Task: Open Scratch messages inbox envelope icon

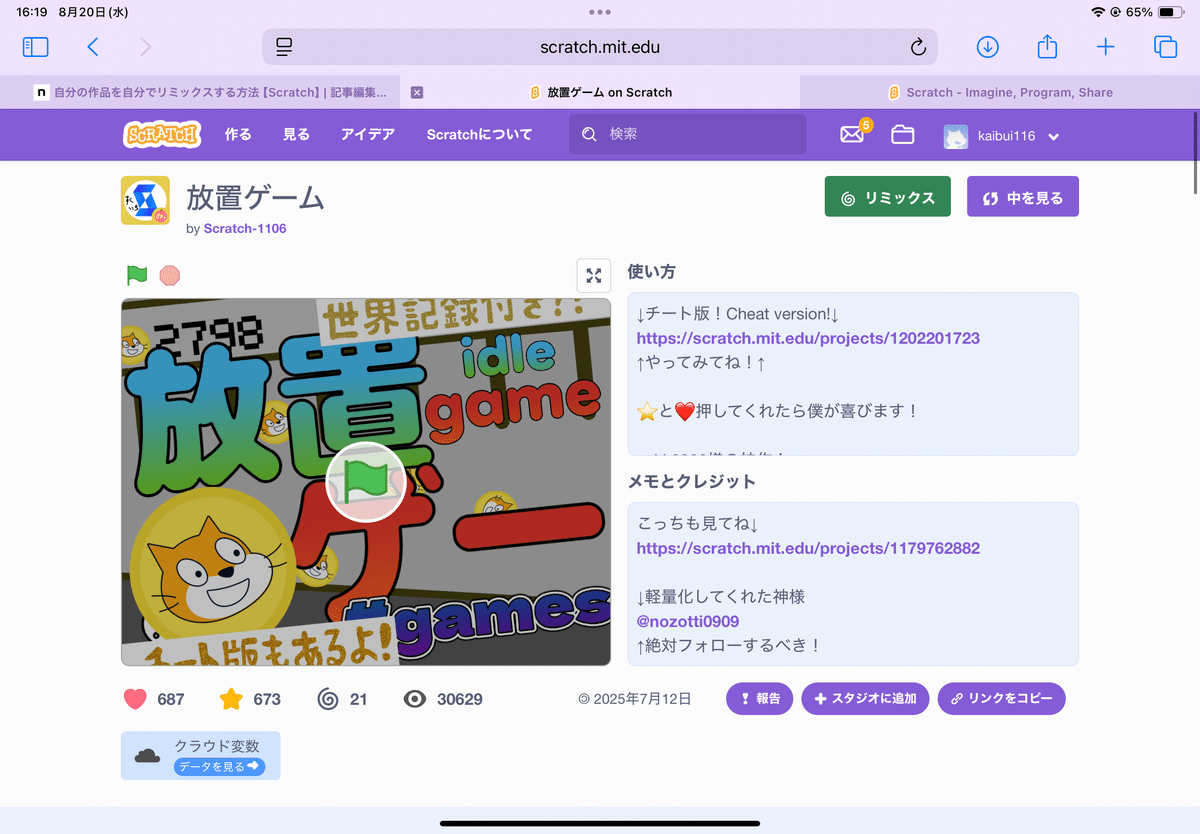Action: pos(852,135)
